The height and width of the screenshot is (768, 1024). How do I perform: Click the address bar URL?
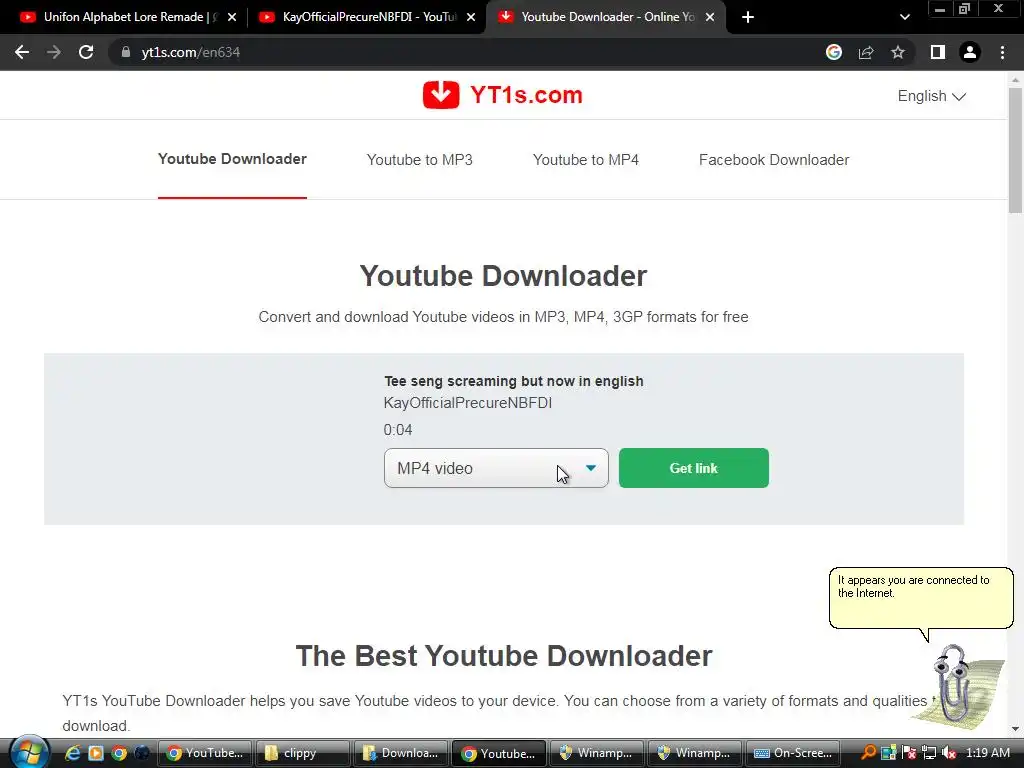191,52
